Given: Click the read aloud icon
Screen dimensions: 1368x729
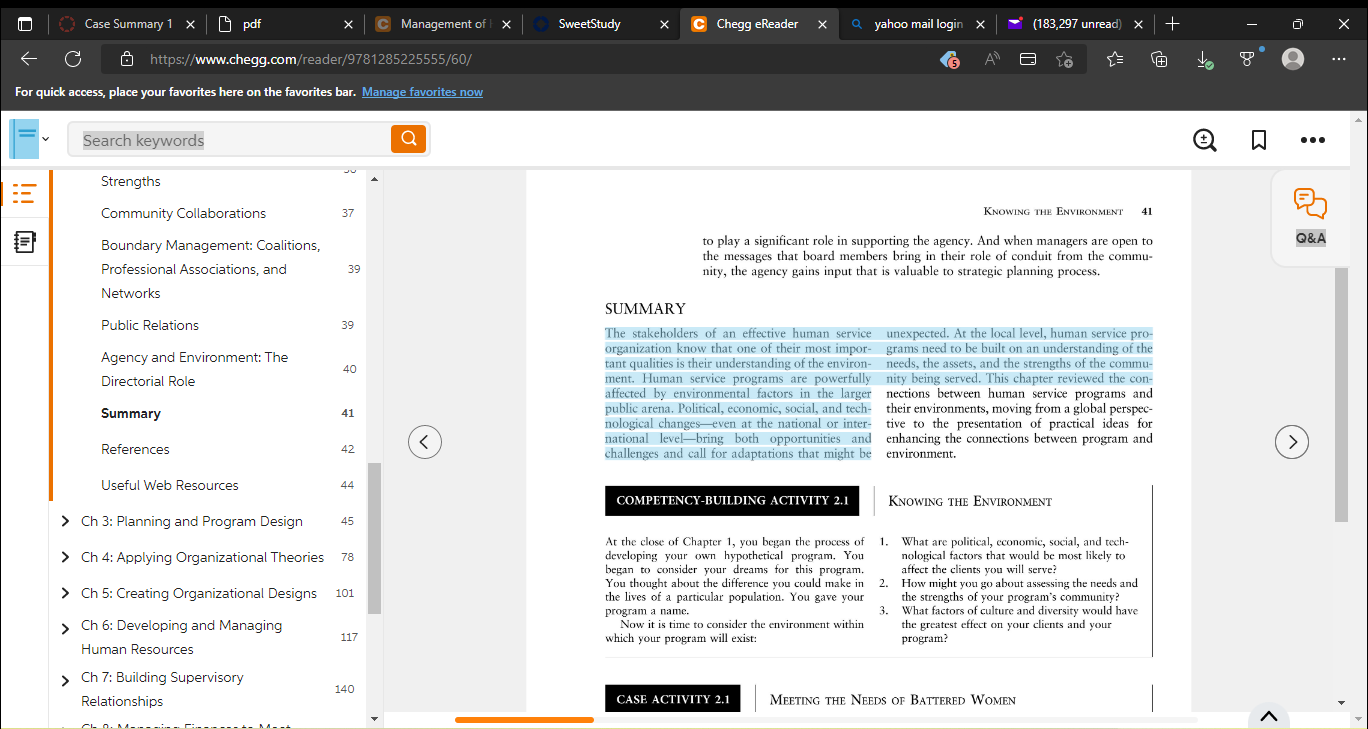Looking at the screenshot, I should pyautogui.click(x=992, y=59).
